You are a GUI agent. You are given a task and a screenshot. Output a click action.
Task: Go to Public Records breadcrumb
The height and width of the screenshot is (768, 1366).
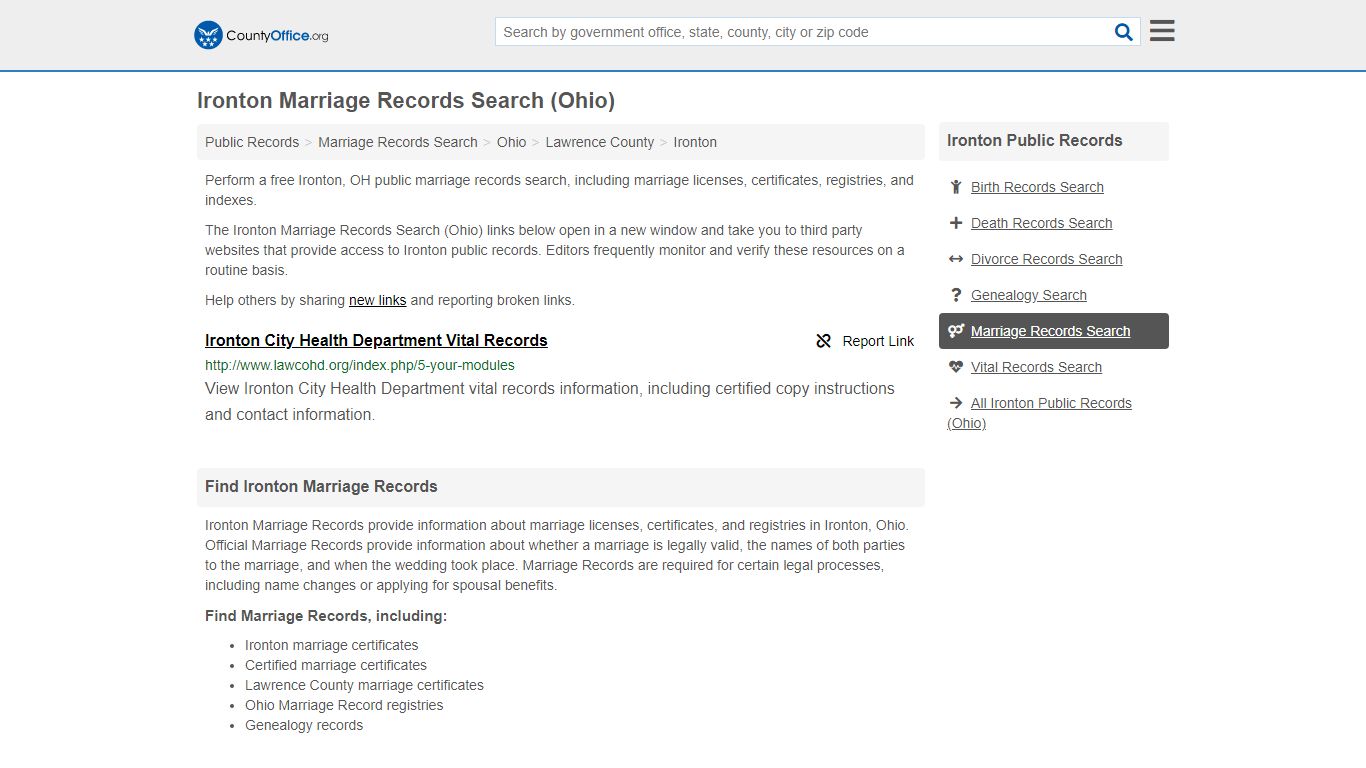(x=252, y=142)
